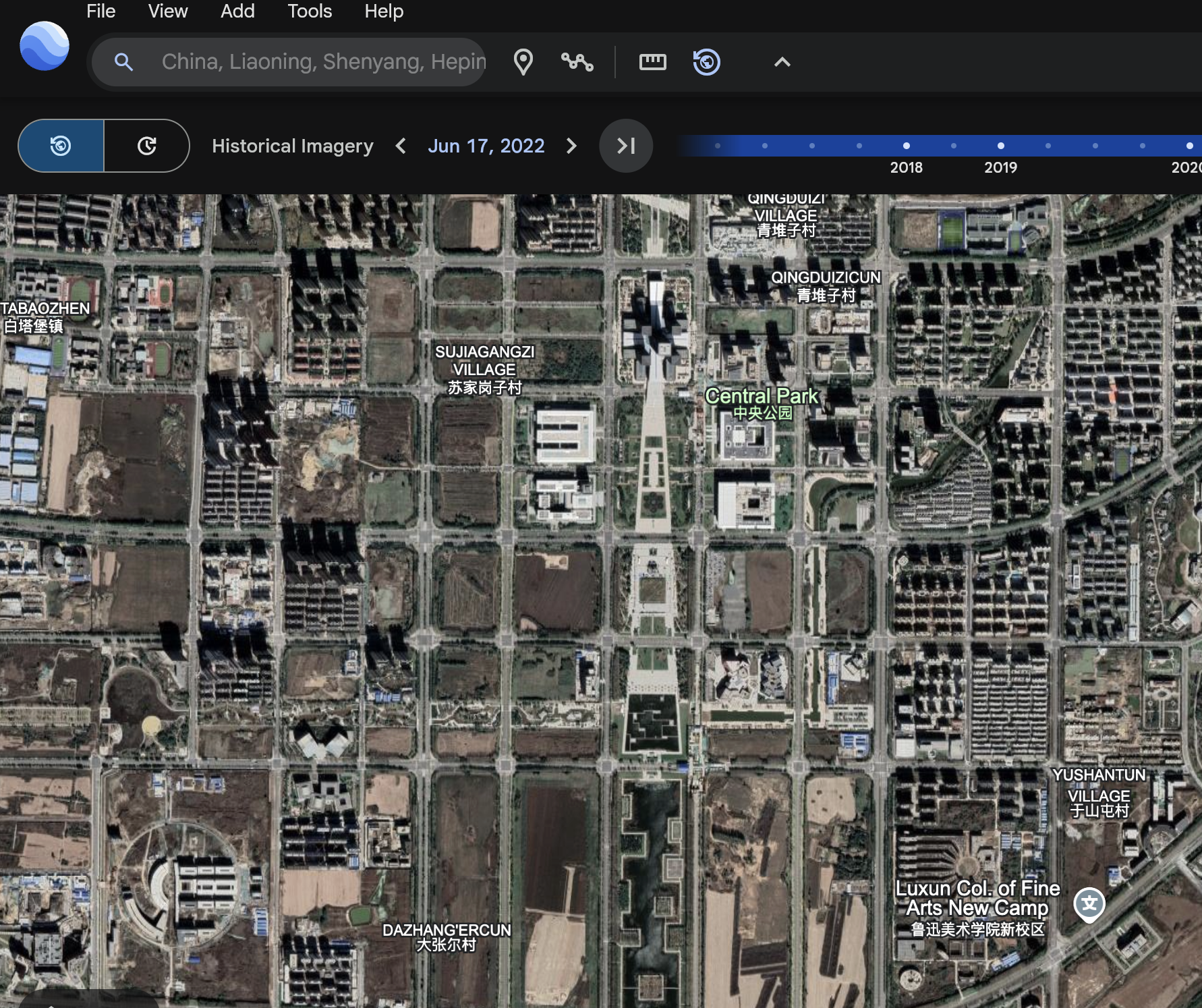Viewport: 1202px width, 1008px height.
Task: Click the Central Park map label
Action: tap(761, 396)
